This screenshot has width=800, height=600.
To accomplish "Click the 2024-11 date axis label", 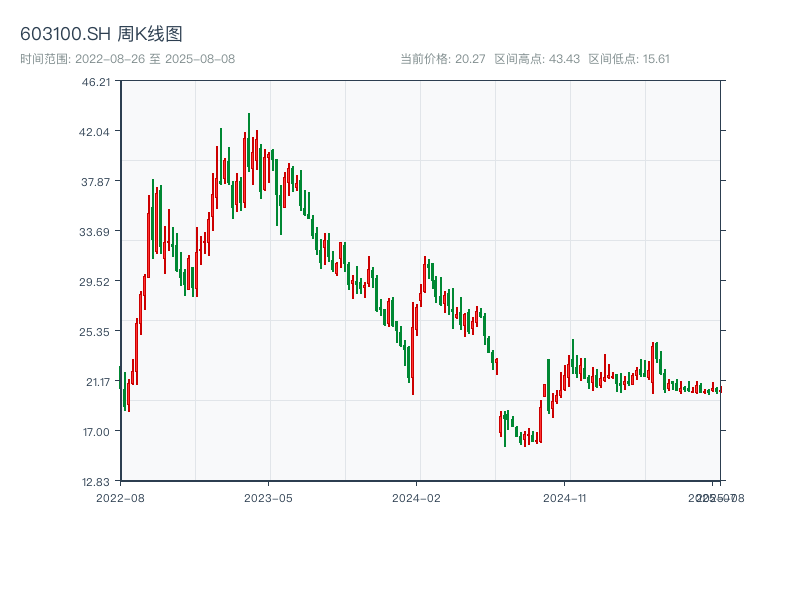I will click(x=565, y=497).
